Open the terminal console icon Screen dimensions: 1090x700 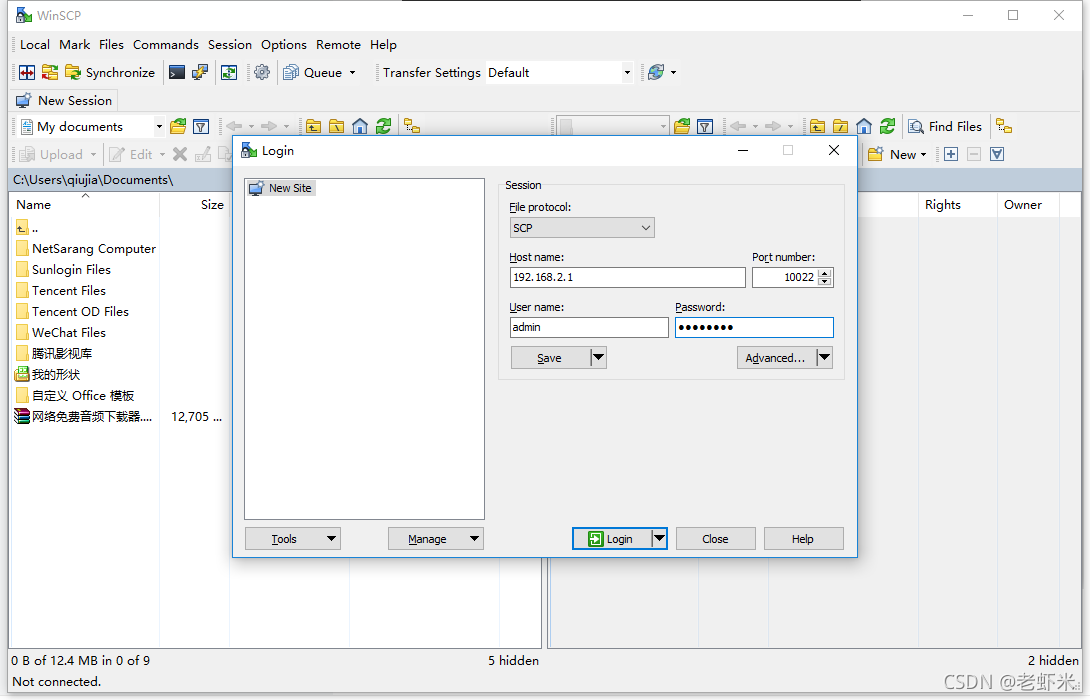tap(177, 72)
